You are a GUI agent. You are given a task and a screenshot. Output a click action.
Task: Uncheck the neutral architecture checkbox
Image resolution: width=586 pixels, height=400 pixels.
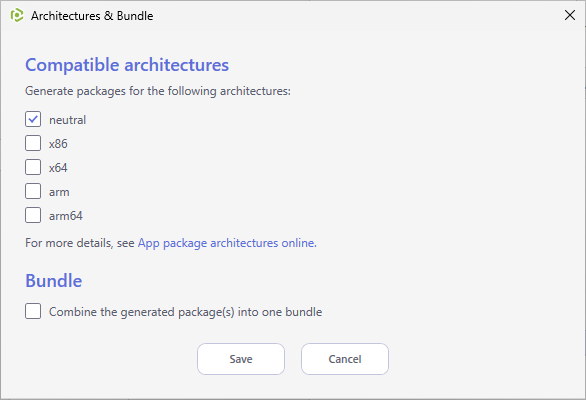[33, 120]
